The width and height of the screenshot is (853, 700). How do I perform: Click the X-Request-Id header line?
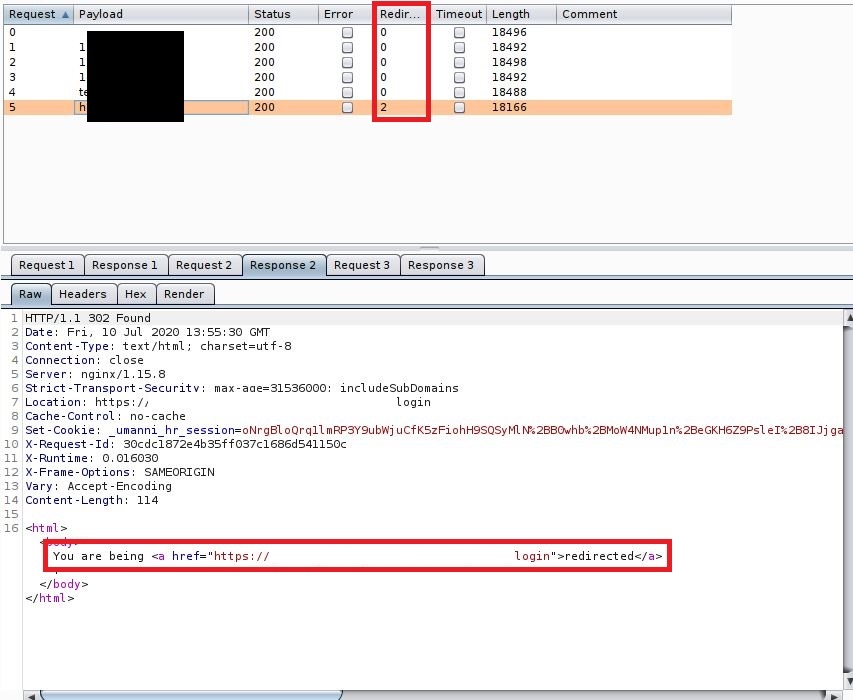coord(186,444)
